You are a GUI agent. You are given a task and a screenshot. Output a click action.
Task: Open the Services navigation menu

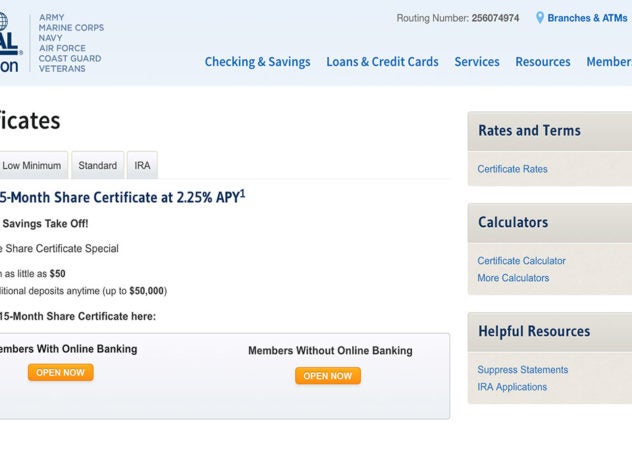(x=477, y=62)
